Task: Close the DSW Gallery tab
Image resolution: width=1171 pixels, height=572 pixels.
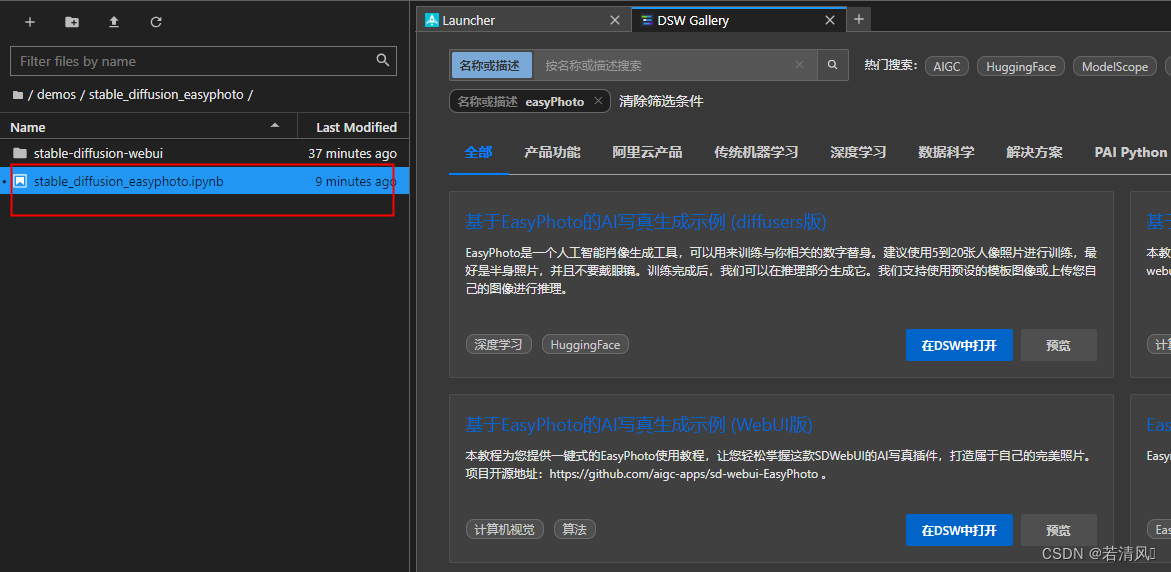Action: (830, 20)
